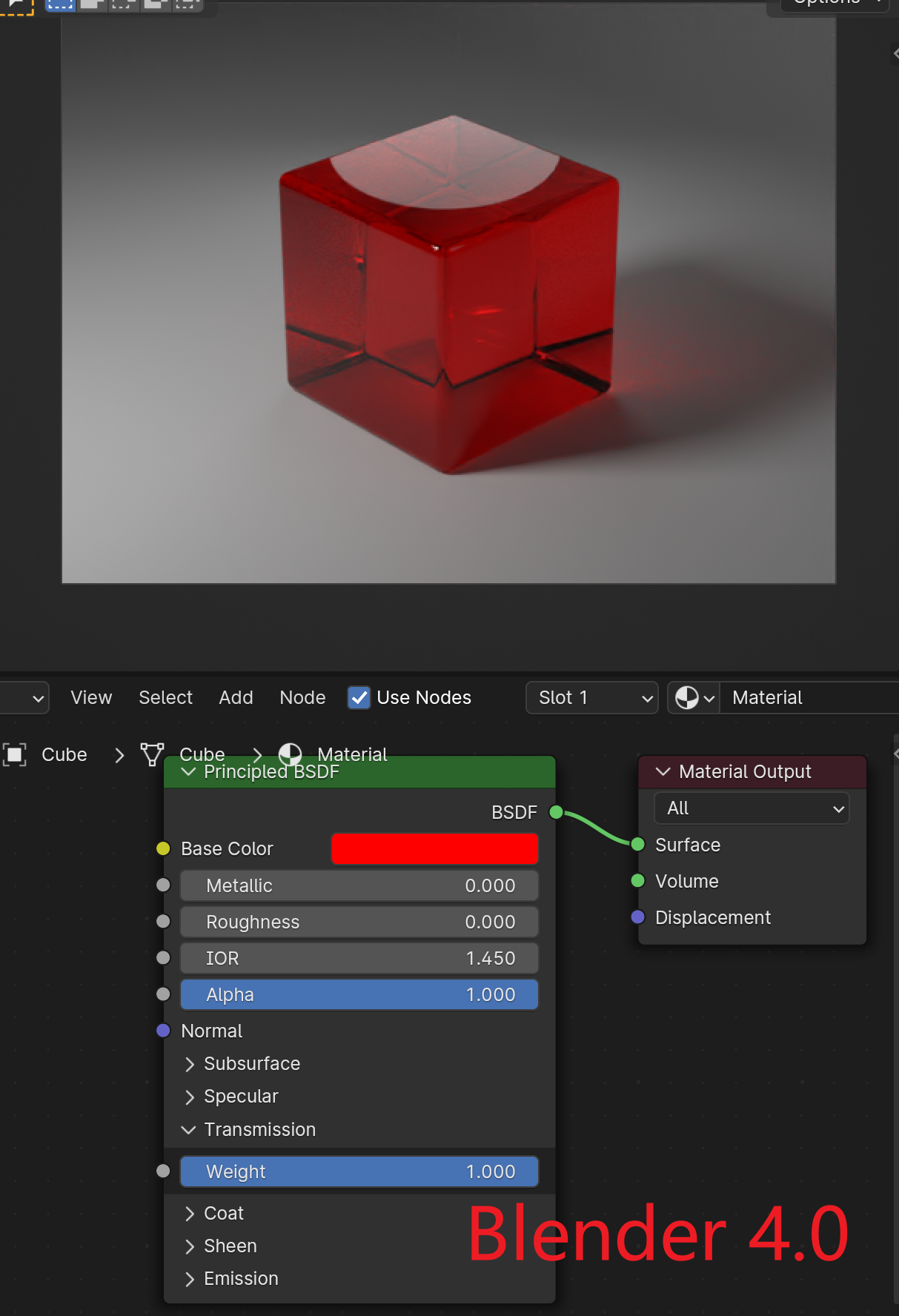Click the Cube object icon in breadcrumb

pyautogui.click(x=15, y=754)
